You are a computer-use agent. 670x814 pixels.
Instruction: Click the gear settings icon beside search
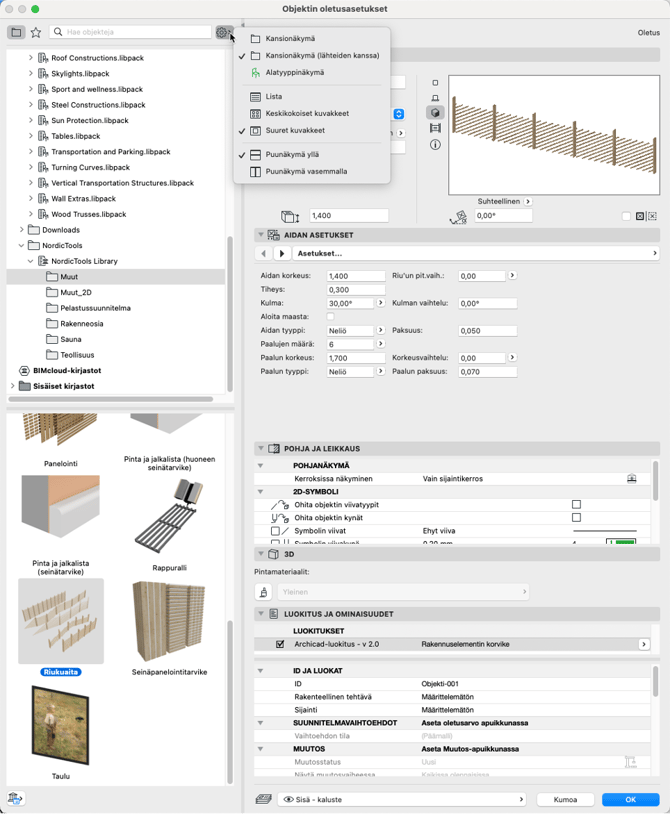pyautogui.click(x=223, y=32)
